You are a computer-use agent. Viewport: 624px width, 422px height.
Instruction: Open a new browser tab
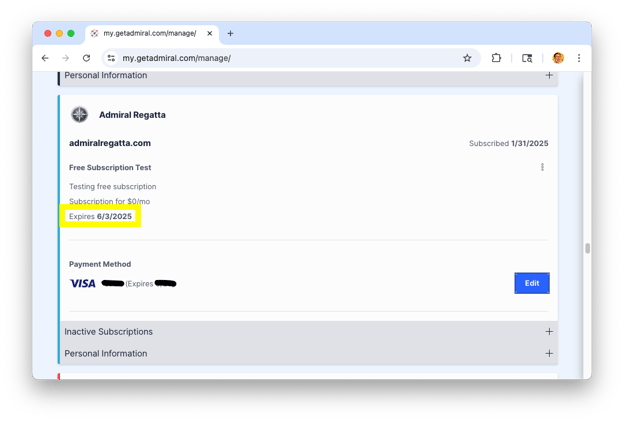point(230,33)
